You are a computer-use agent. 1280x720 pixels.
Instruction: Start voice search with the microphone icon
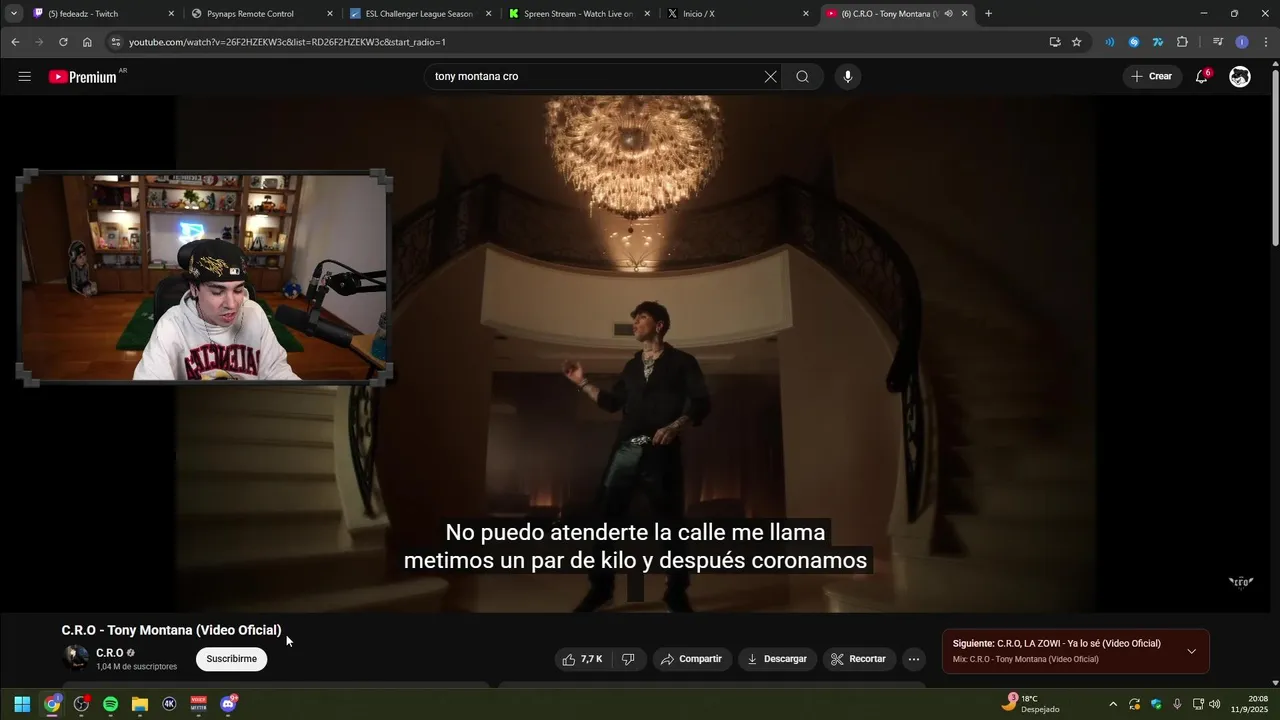point(848,77)
